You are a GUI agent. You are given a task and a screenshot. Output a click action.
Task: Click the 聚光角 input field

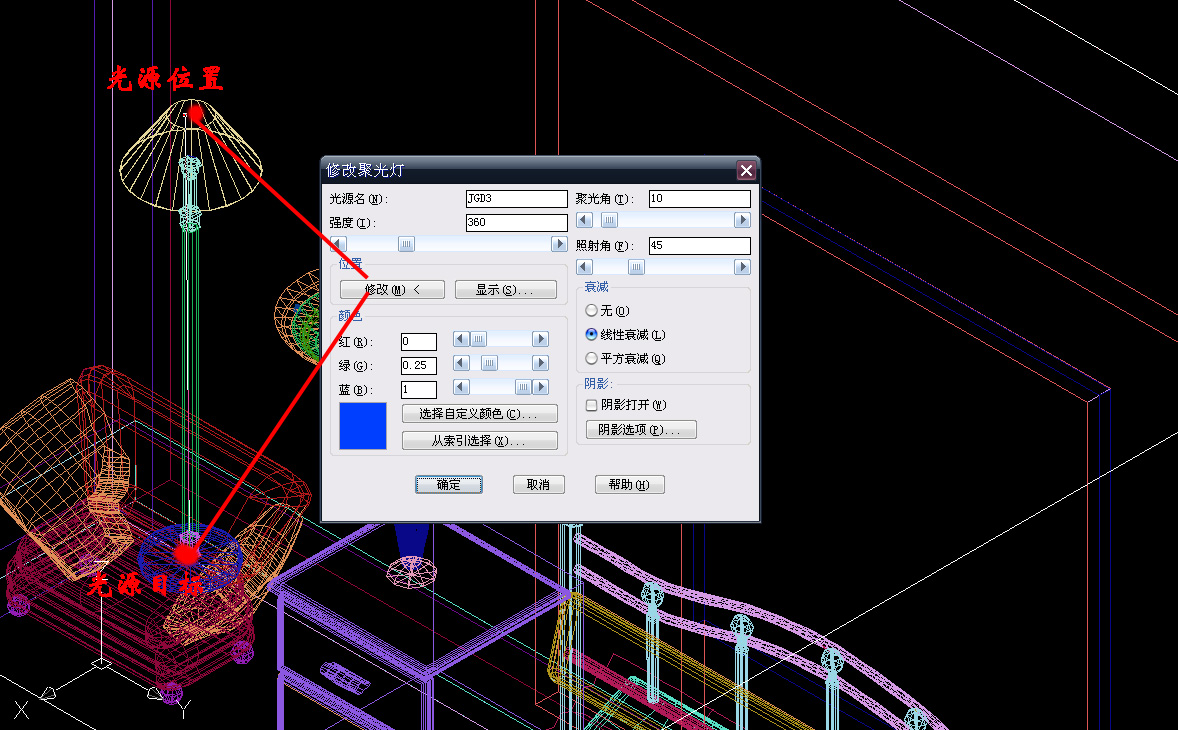click(699, 198)
